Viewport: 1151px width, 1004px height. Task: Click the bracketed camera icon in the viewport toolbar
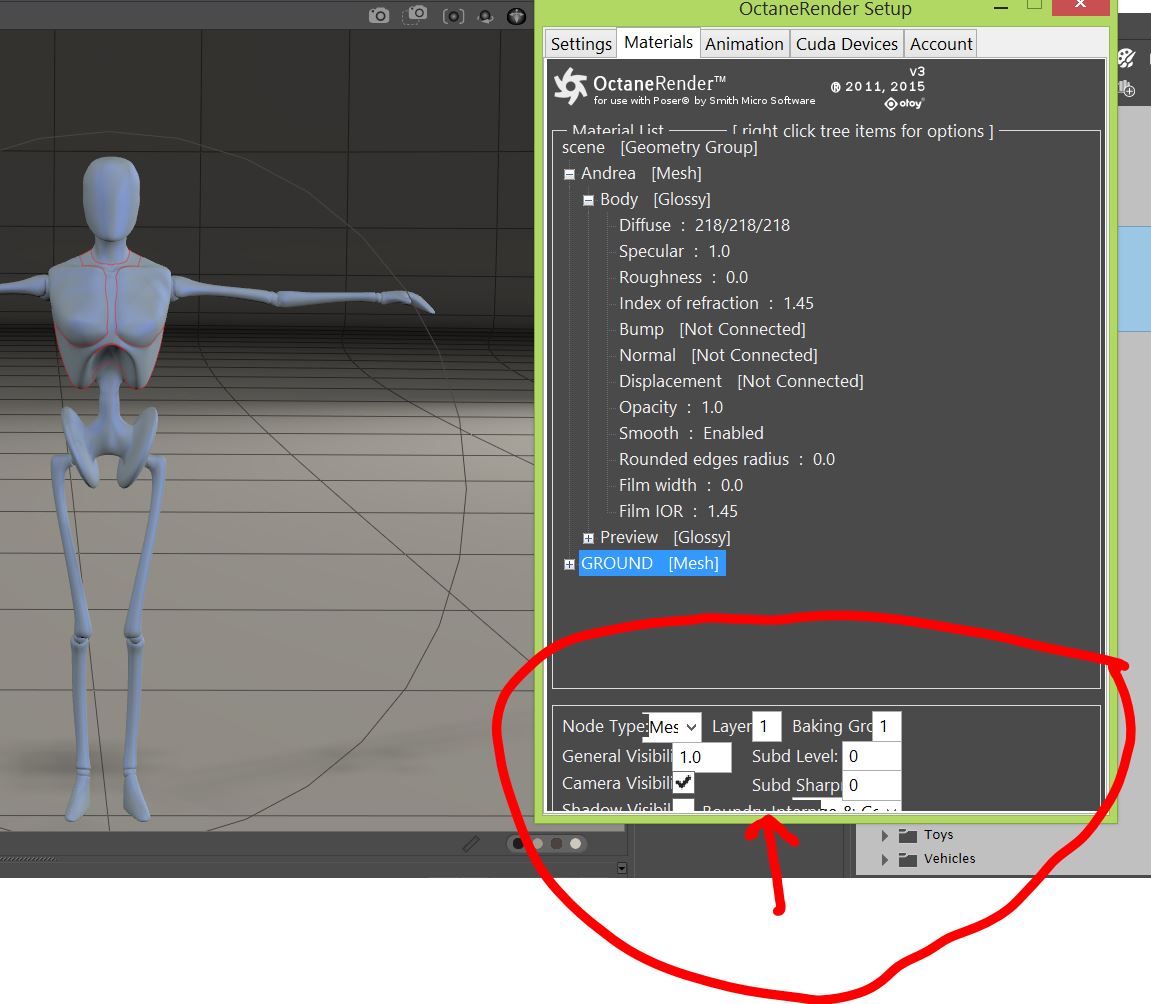453,16
